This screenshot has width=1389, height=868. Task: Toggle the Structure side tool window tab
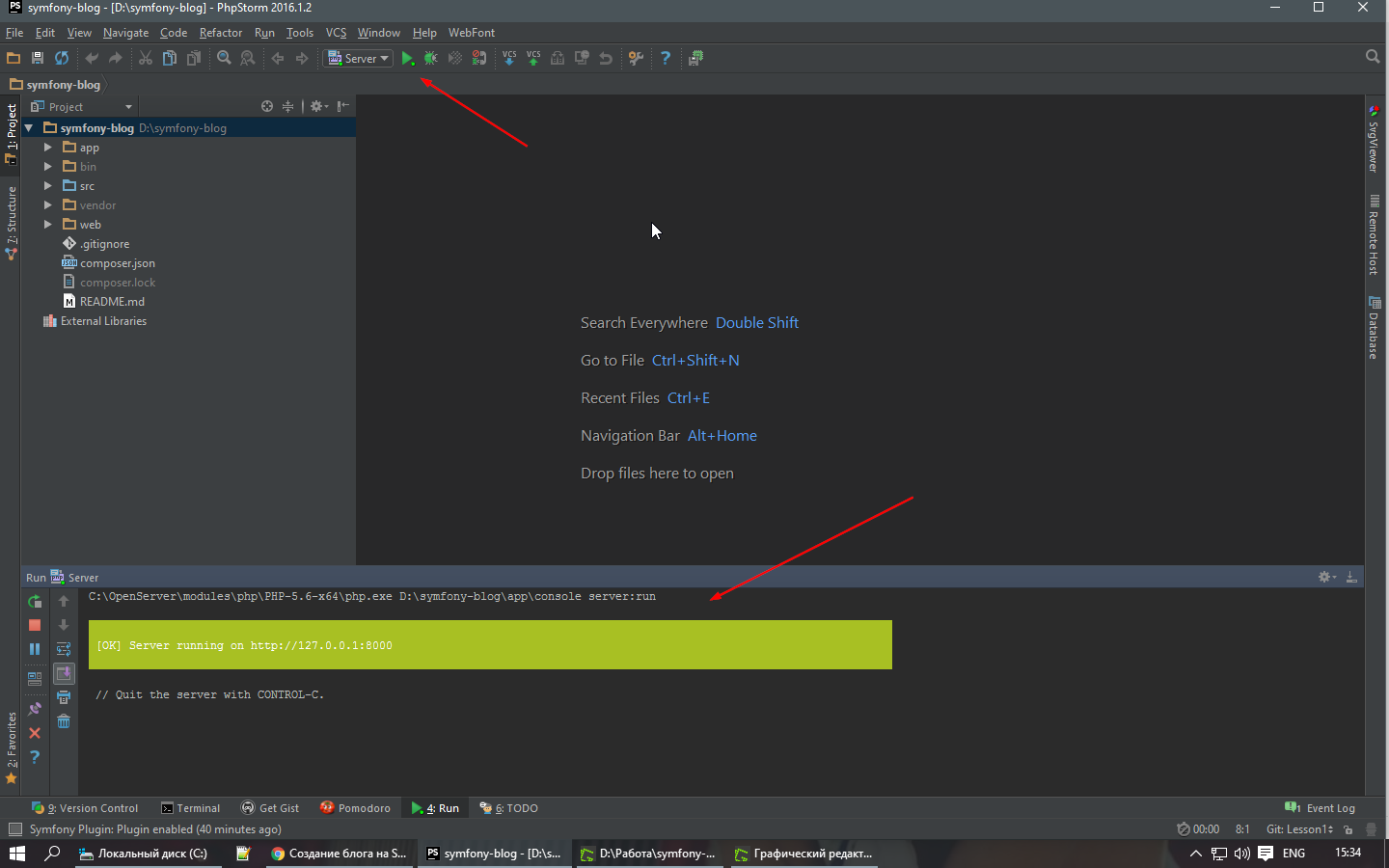(11, 224)
